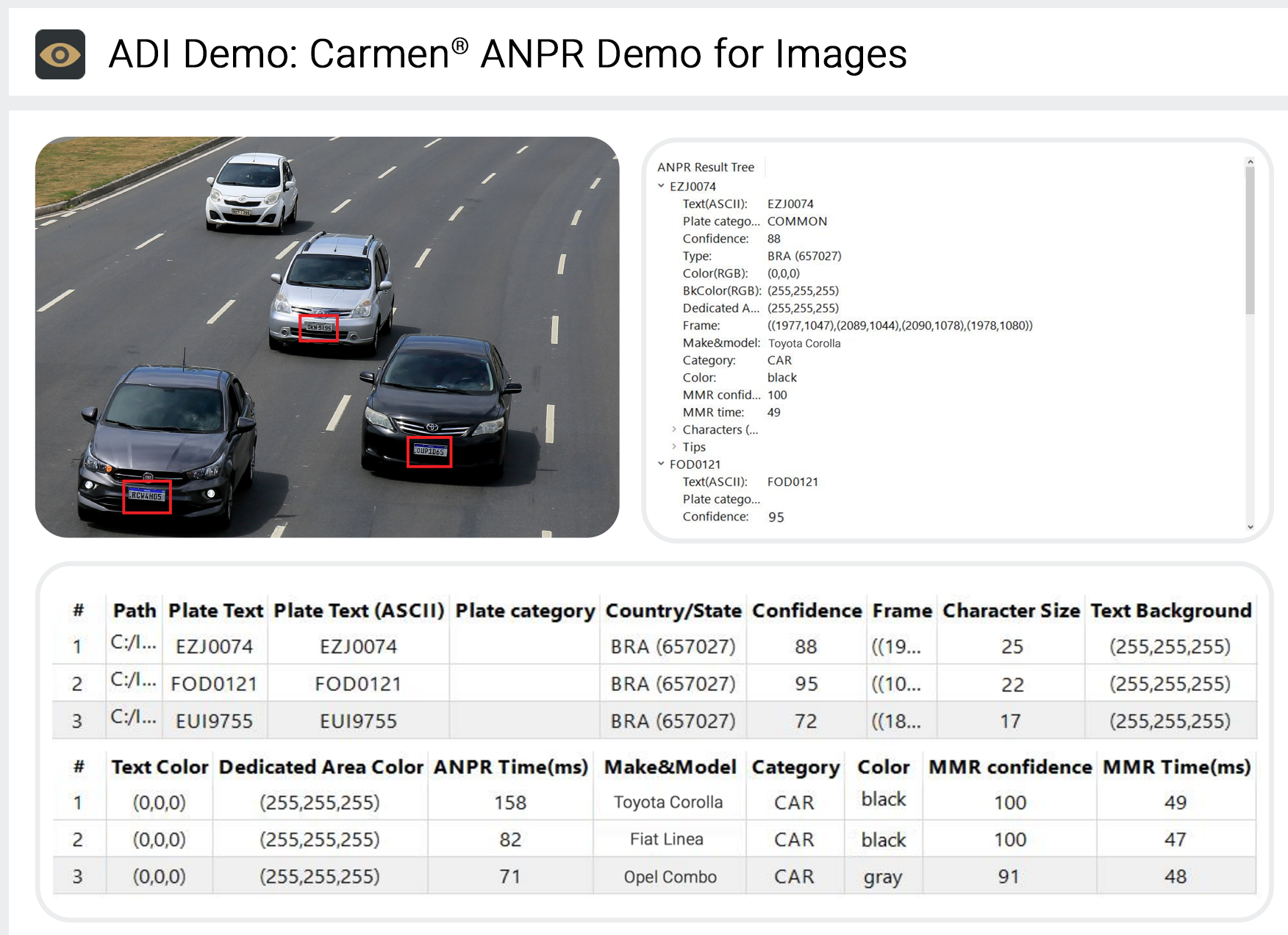Collapse the FOD0121 tree node

(x=661, y=464)
